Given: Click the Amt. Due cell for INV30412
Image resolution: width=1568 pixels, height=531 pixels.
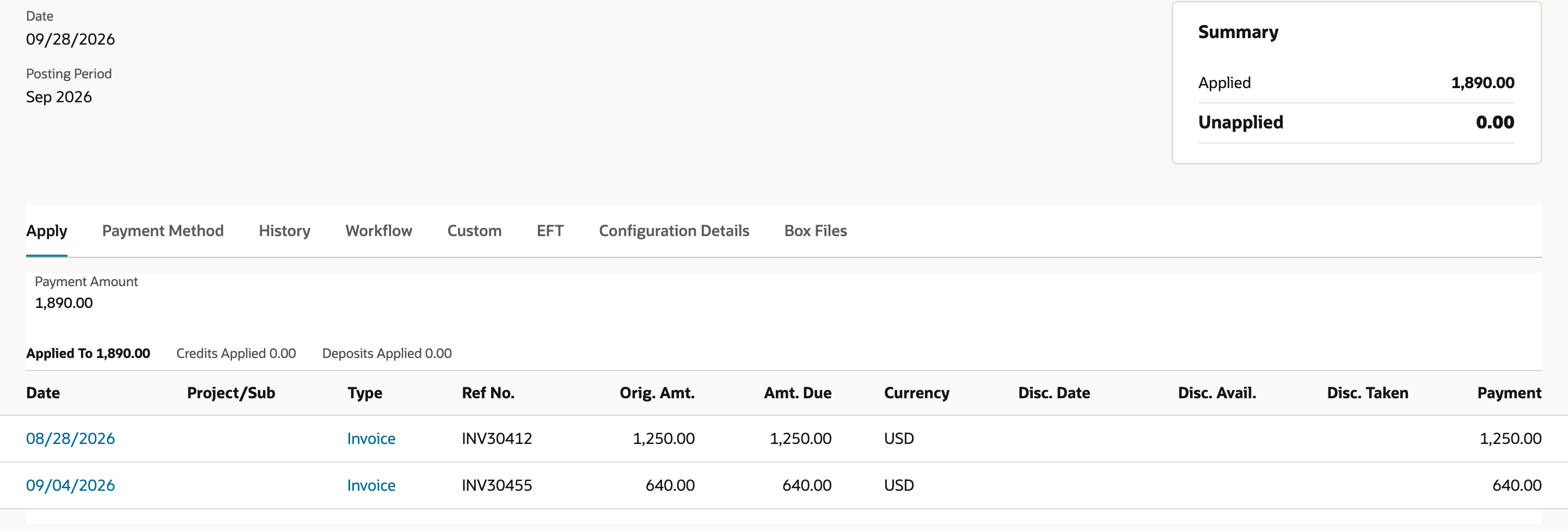Looking at the screenshot, I should click(801, 439).
